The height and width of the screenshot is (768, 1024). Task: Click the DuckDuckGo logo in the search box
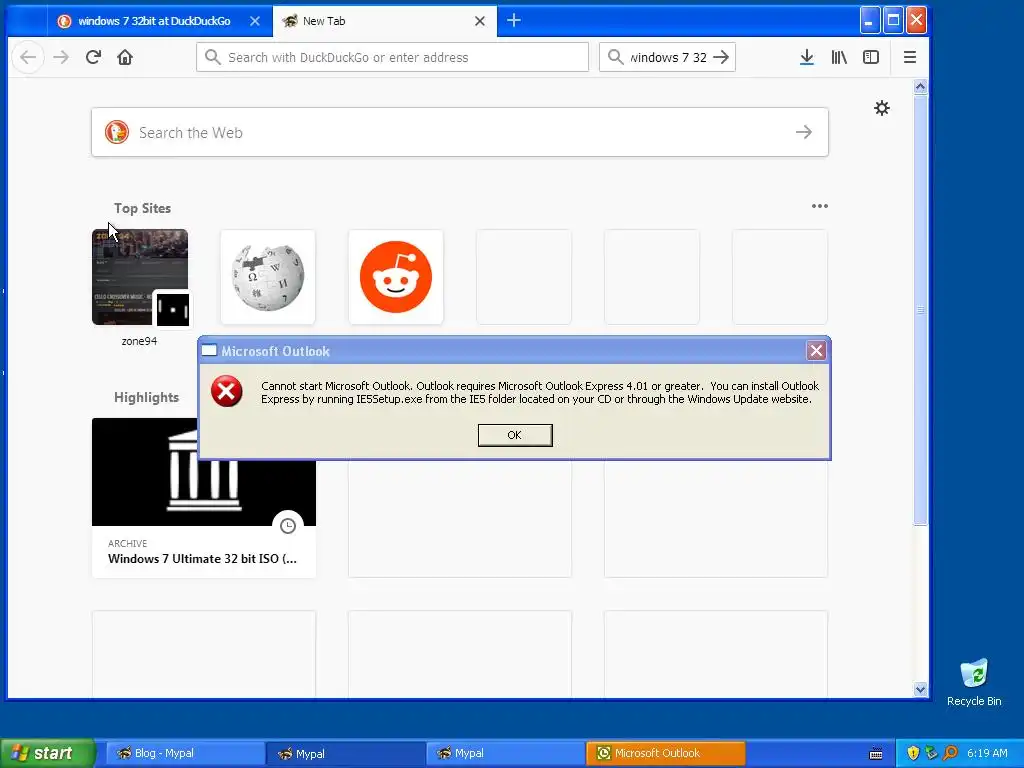point(117,133)
